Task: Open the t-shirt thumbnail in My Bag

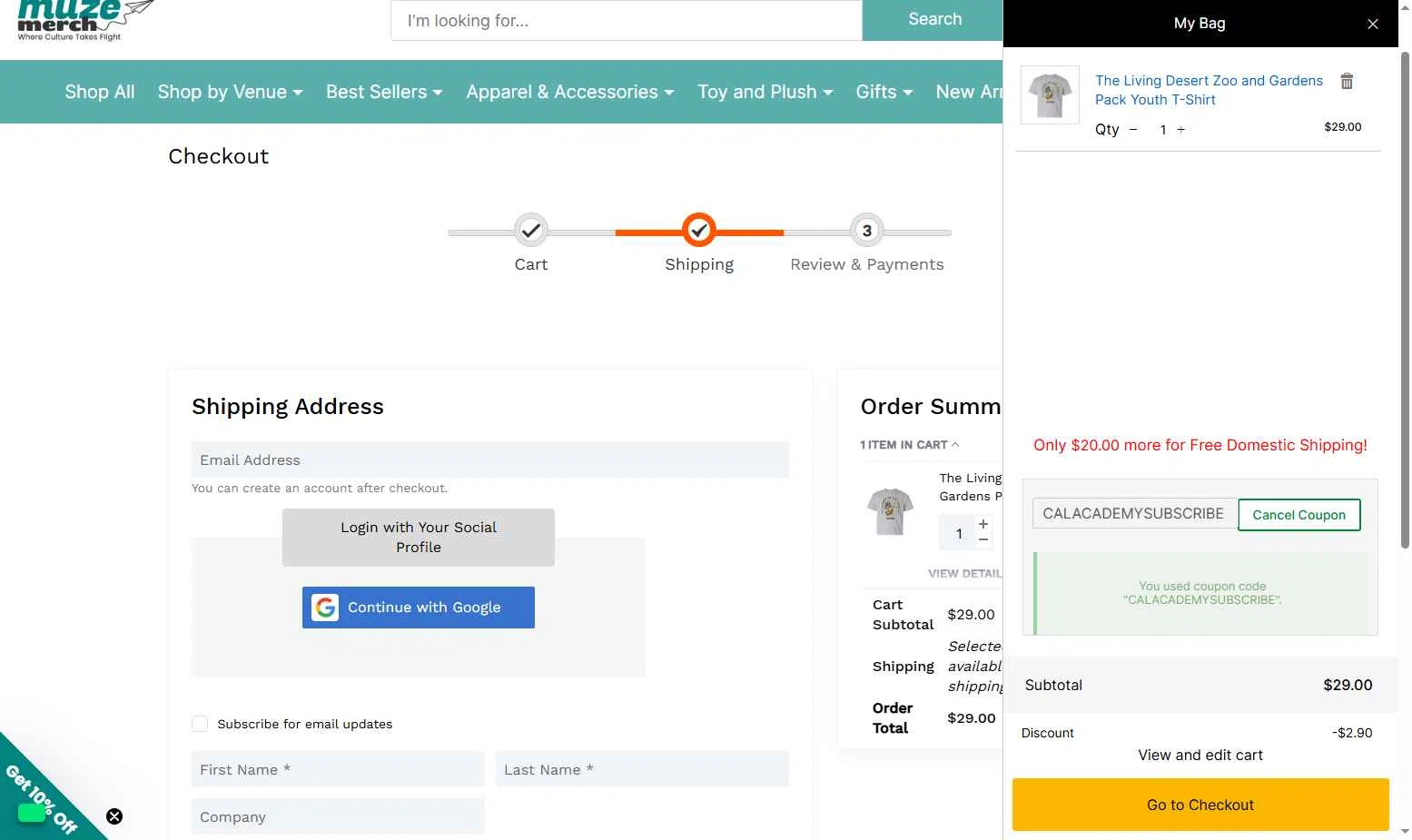Action: [x=1050, y=94]
